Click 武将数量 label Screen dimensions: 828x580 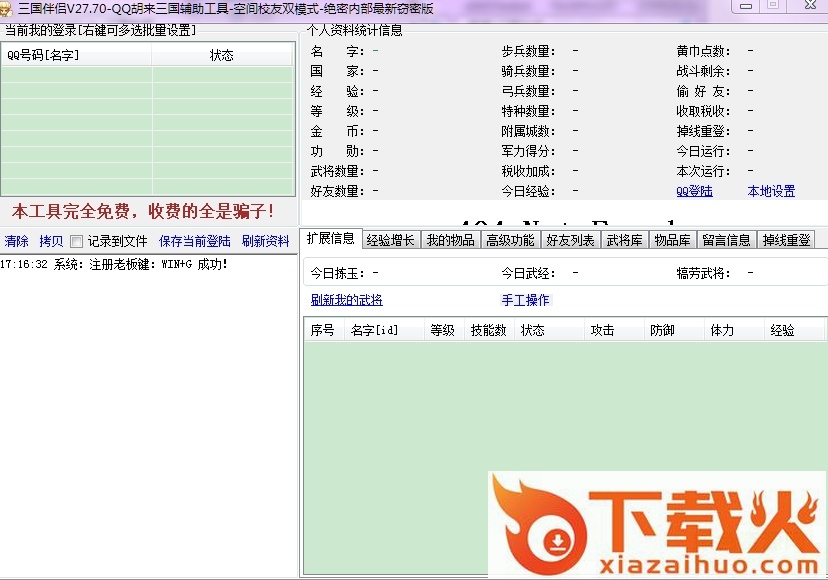[x=337, y=171]
